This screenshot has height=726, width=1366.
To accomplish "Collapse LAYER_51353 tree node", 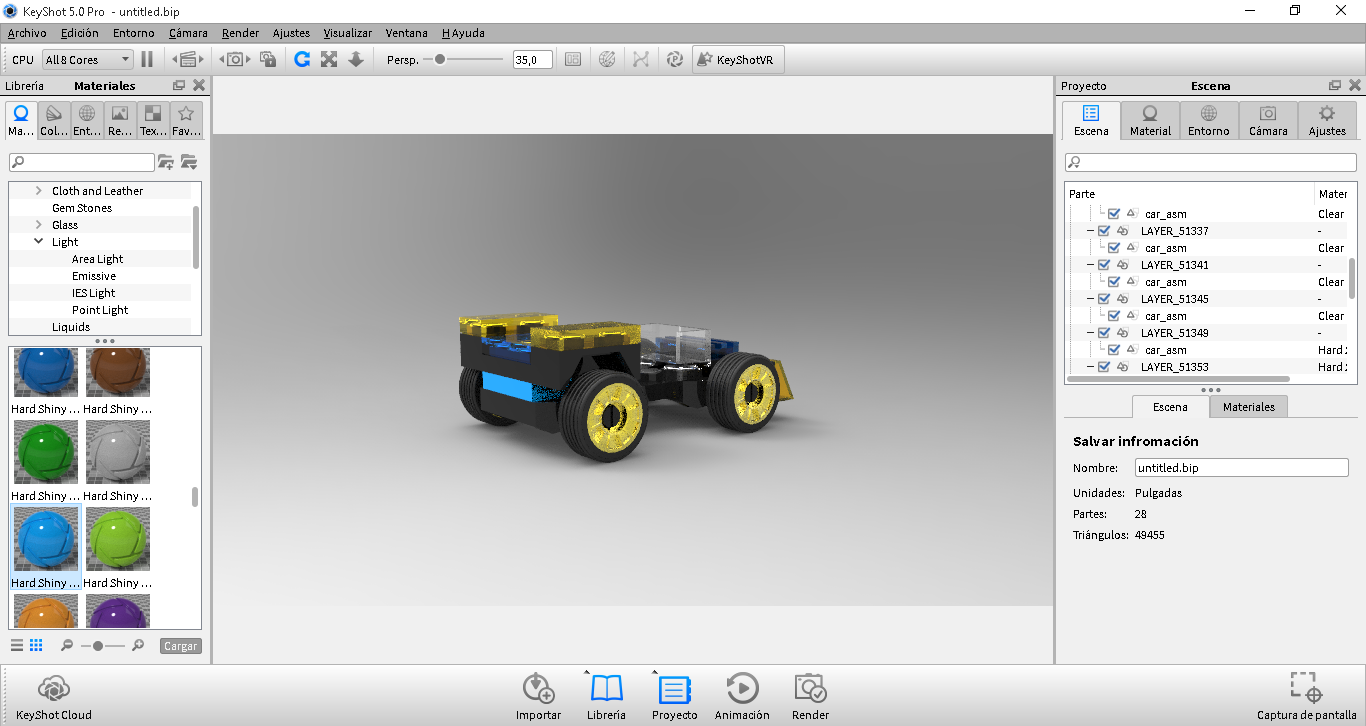I will pyautogui.click(x=1091, y=367).
